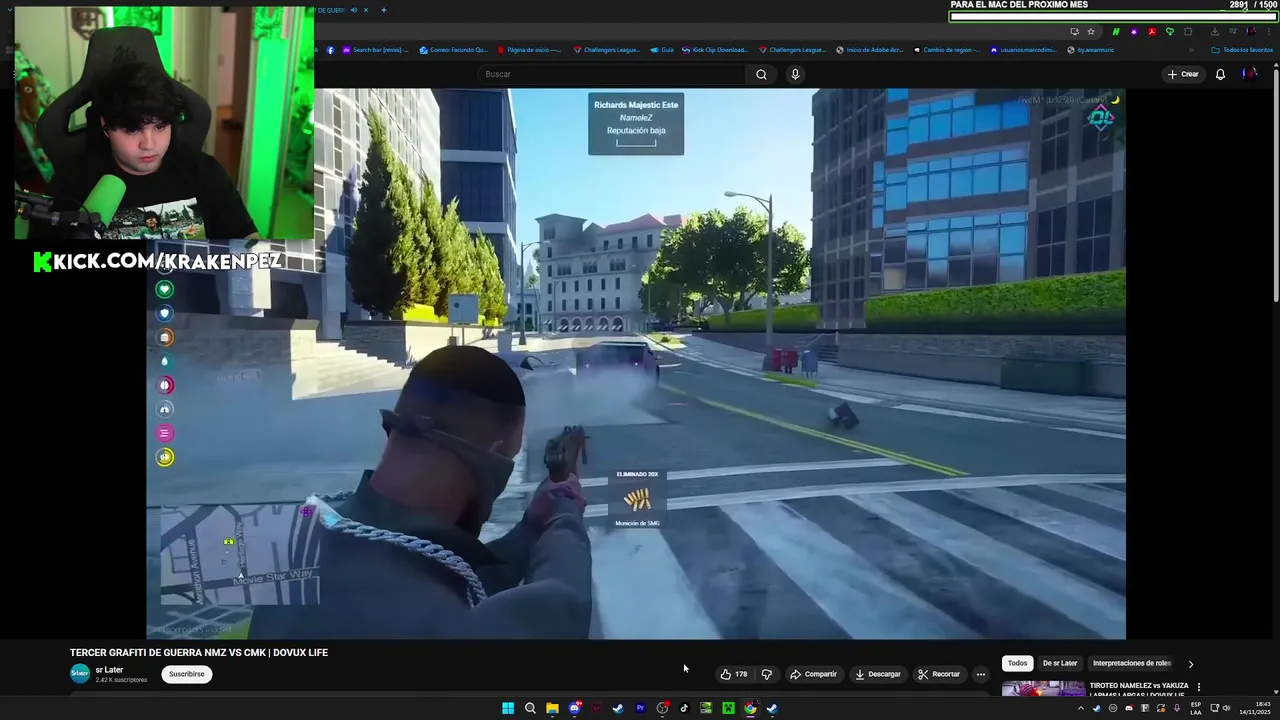The image size is (1280, 720).
Task: Dislike the video with thumbs down
Action: [x=767, y=674]
